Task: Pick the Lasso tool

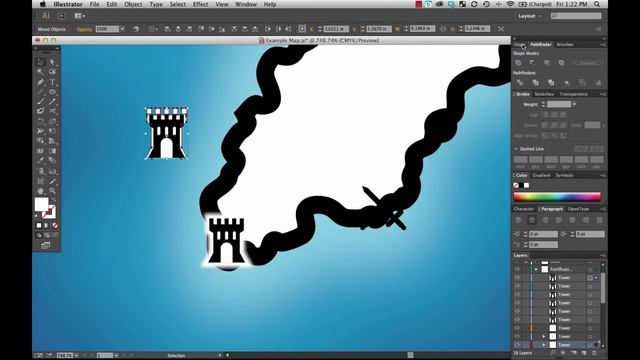Action: coord(53,72)
